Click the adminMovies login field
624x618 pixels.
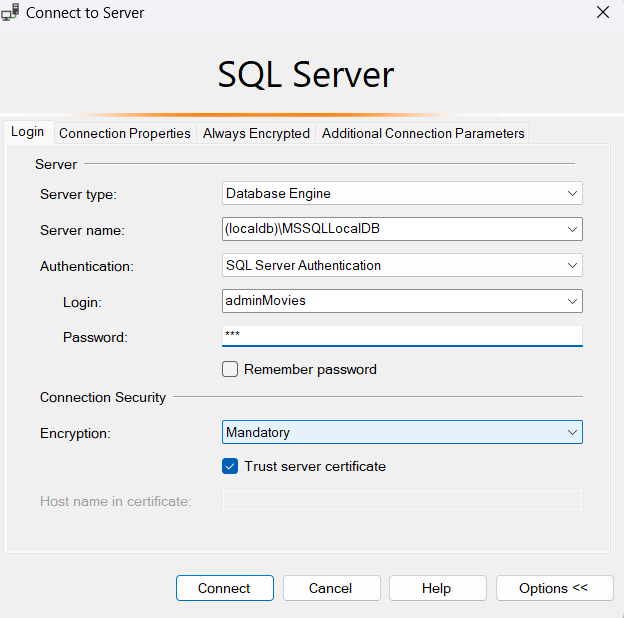point(402,301)
